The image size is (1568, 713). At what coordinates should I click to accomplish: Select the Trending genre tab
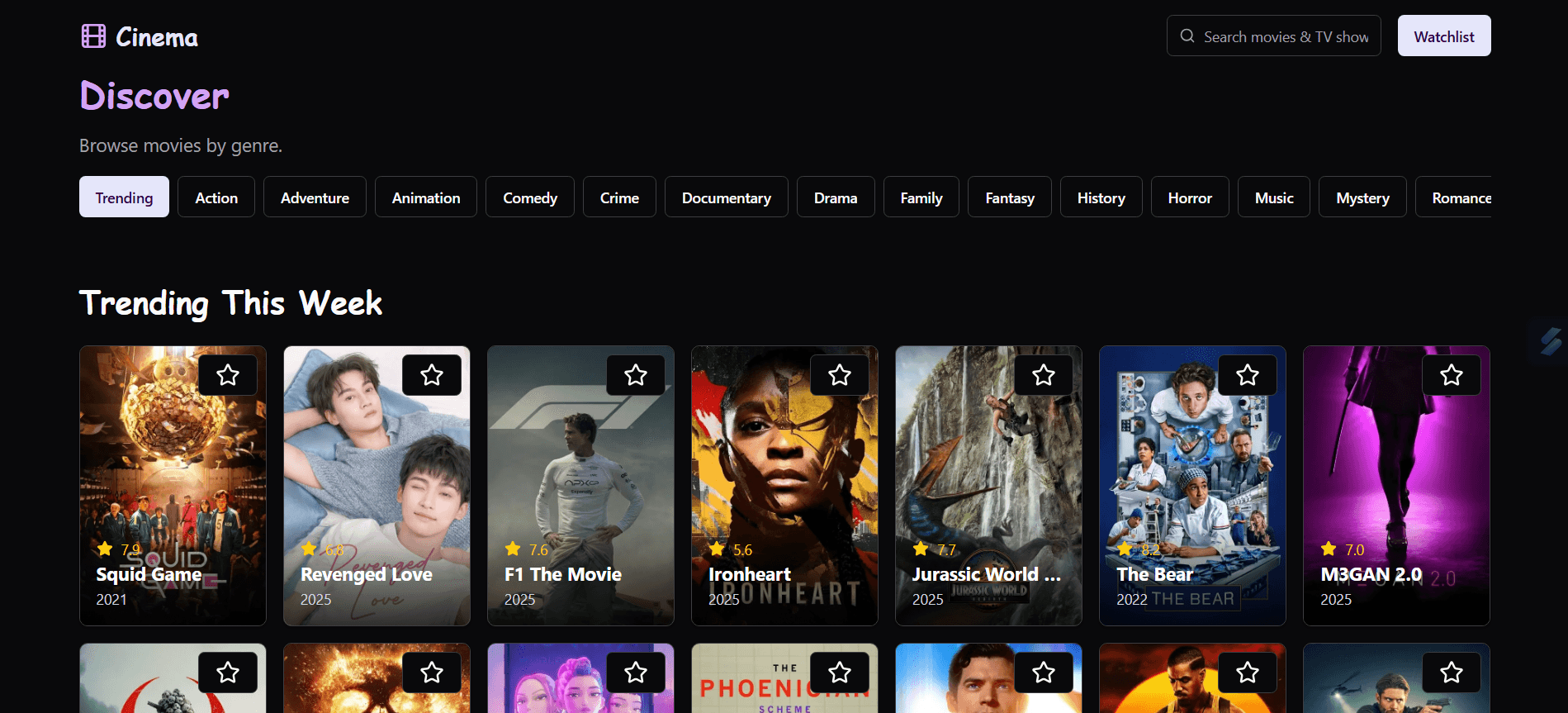tap(124, 197)
